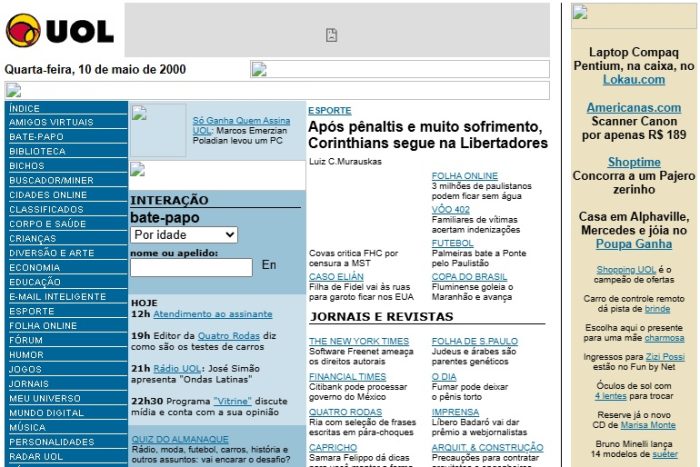The height and width of the screenshot is (467, 700).
Task: Open ÍNDICE in the left menu
Action: click(x=25, y=108)
